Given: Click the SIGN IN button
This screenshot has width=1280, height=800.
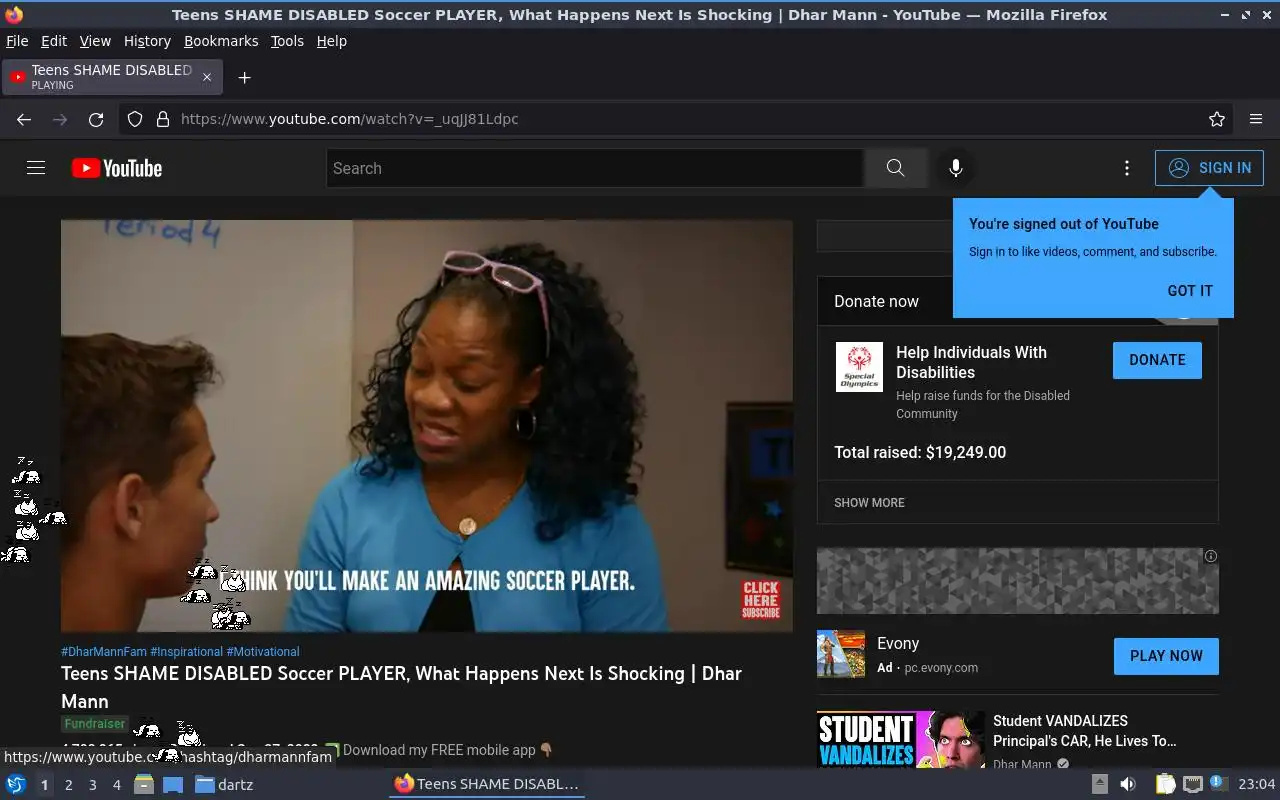Looking at the screenshot, I should click(x=1209, y=168).
